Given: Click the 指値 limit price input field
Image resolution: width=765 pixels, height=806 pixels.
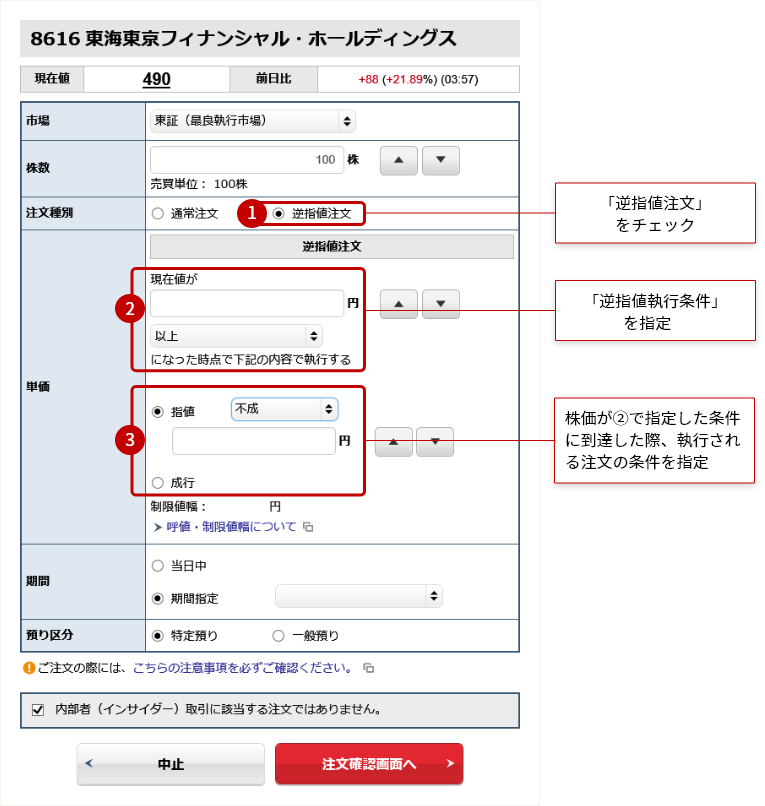Looking at the screenshot, I should pos(253,441).
